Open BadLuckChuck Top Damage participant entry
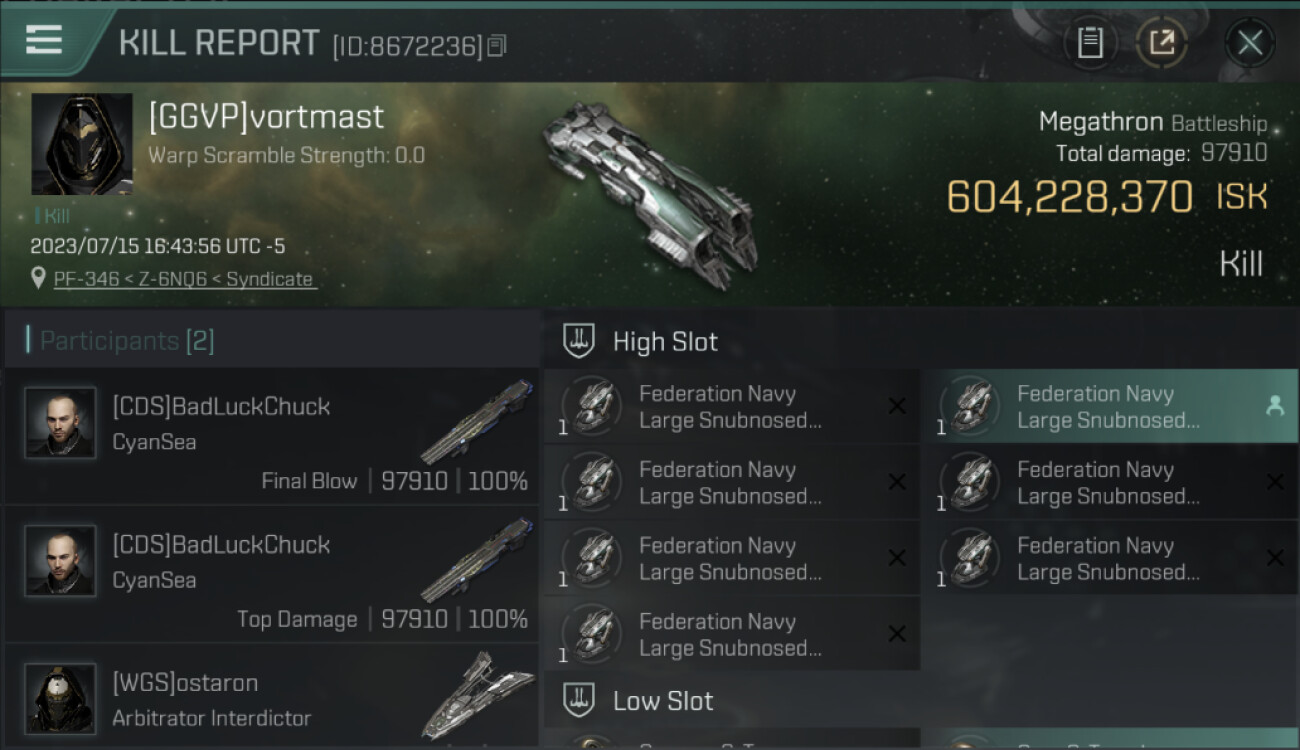This screenshot has width=1300, height=750. (272, 574)
